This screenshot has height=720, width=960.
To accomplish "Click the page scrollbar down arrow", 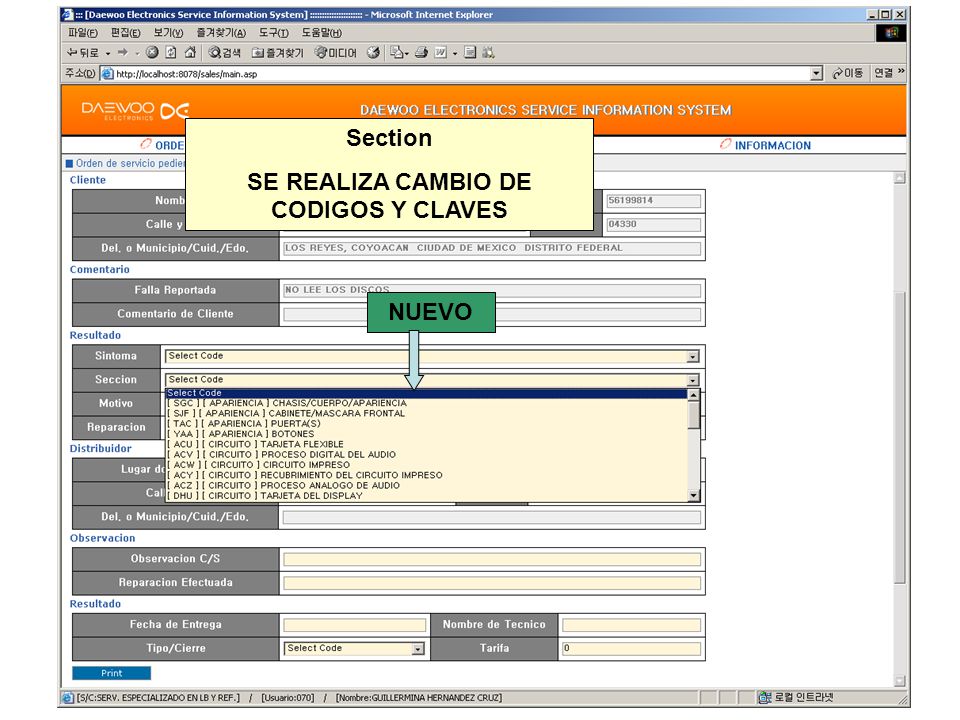I will pos(899,681).
